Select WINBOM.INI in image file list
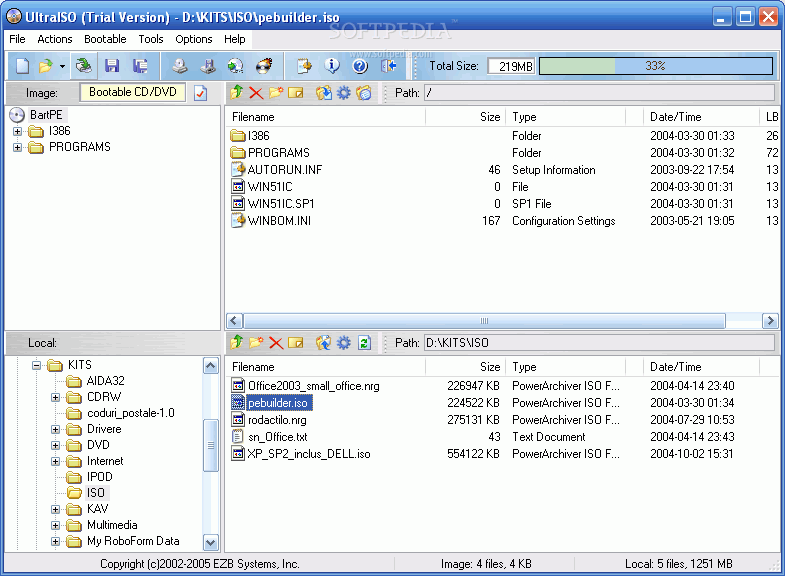This screenshot has width=785, height=576. tap(279, 221)
